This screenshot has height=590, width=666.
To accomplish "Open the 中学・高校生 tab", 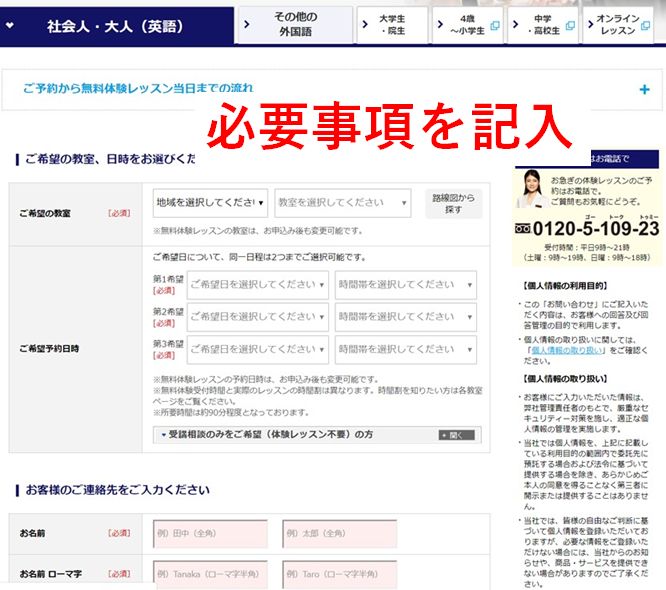I will 543,25.
